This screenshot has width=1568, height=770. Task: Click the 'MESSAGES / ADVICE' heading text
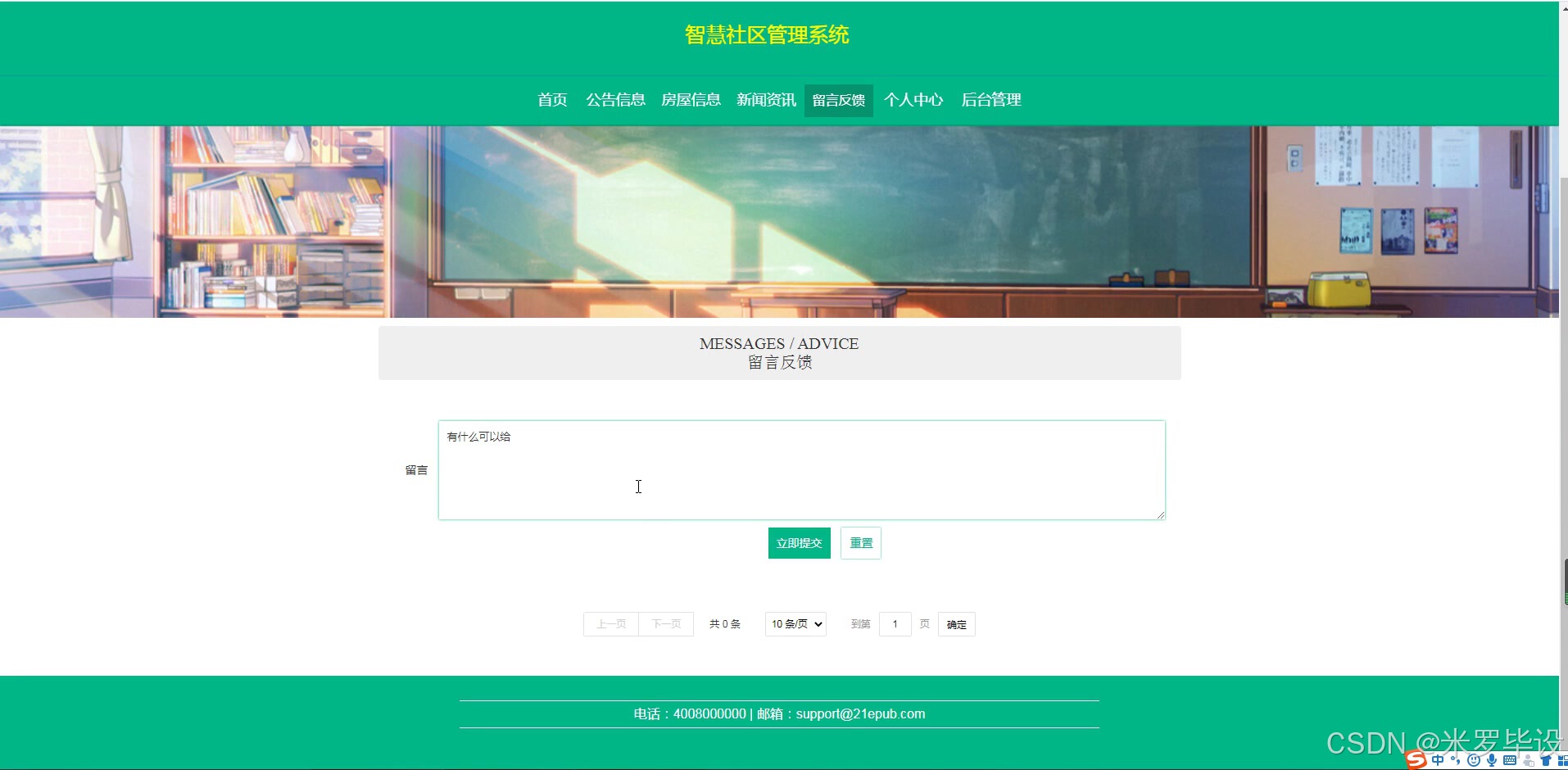pyautogui.click(x=779, y=344)
